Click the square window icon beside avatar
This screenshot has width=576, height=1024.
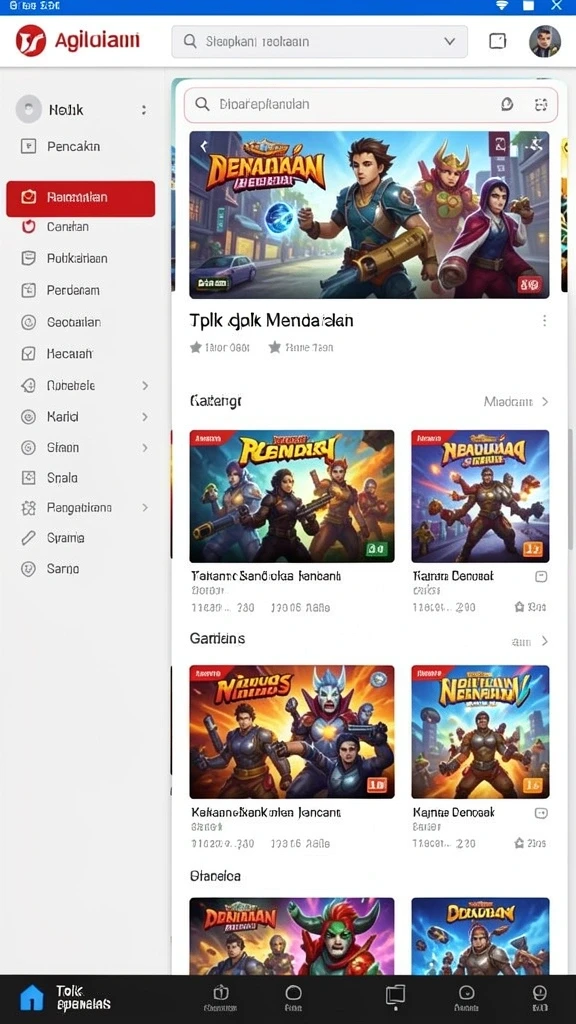coord(498,41)
